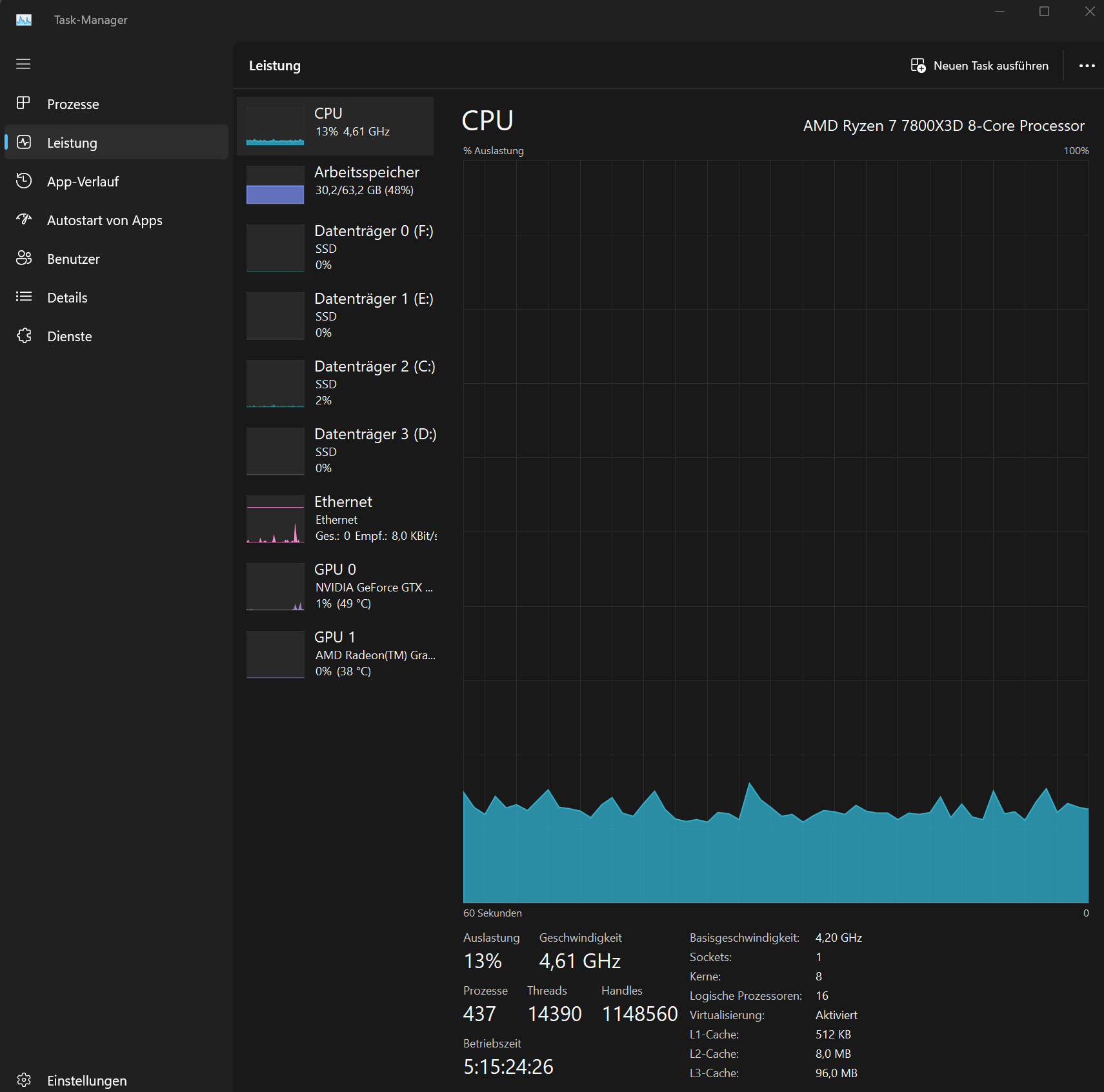Click the CPU resource label in list
This screenshot has height=1092, width=1104.
pos(328,113)
